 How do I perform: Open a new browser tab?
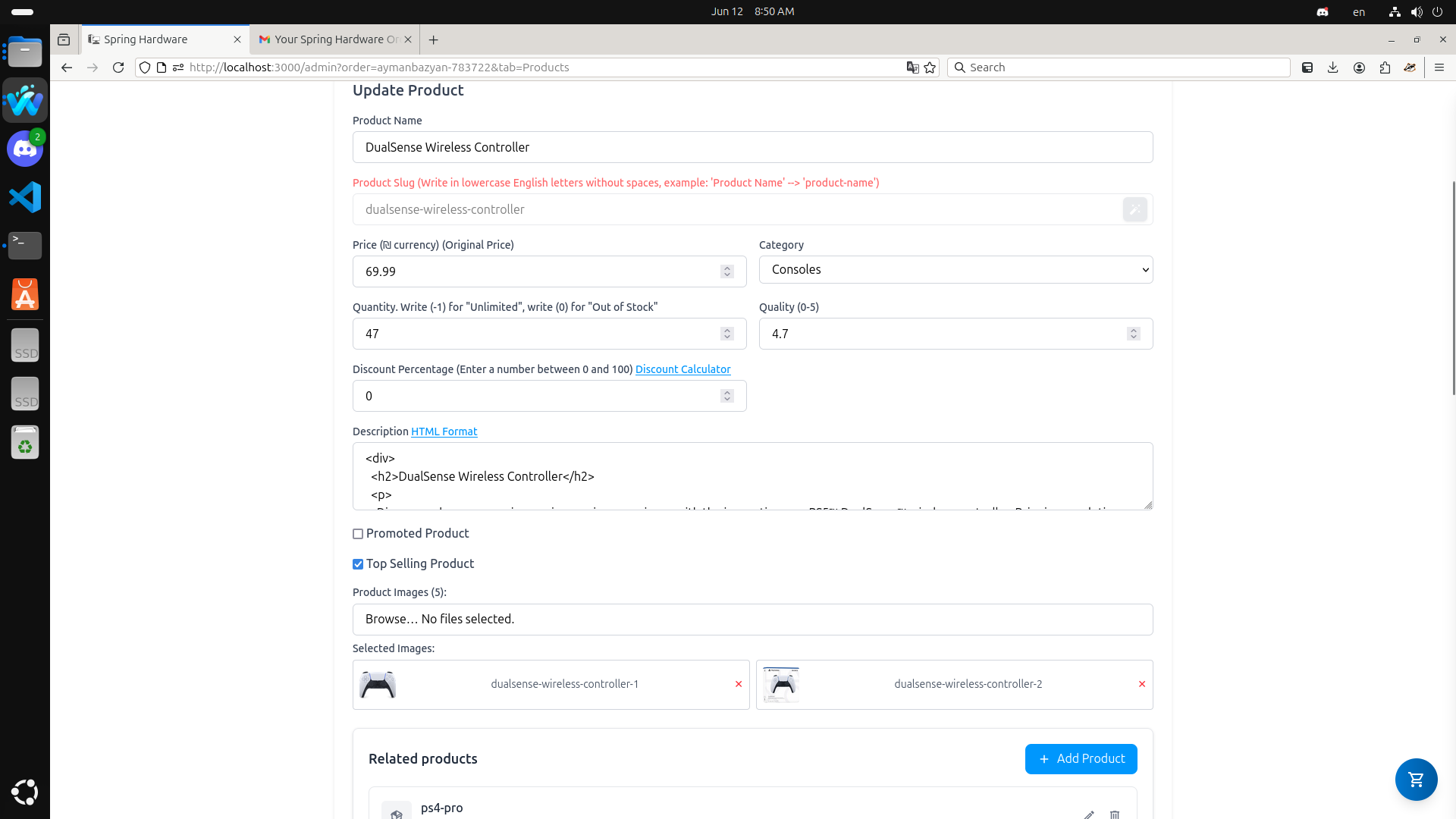433,39
